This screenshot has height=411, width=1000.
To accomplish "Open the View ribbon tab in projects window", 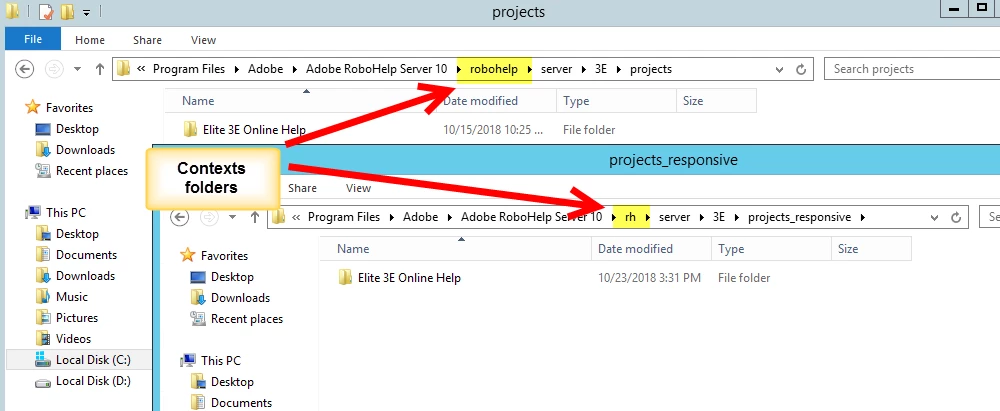I will coord(203,40).
